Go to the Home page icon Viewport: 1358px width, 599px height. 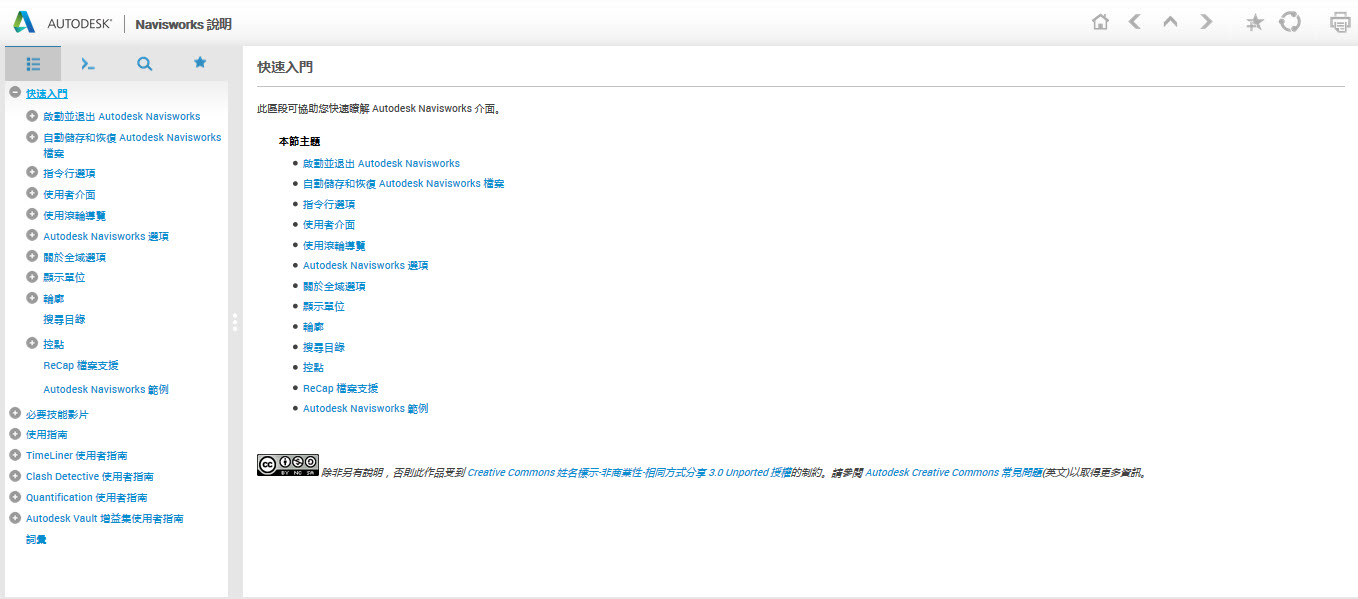pyautogui.click(x=1100, y=22)
